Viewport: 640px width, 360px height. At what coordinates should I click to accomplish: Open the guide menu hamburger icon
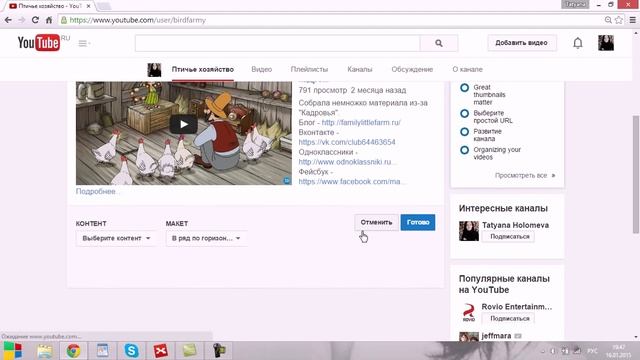pyautogui.click(x=83, y=43)
